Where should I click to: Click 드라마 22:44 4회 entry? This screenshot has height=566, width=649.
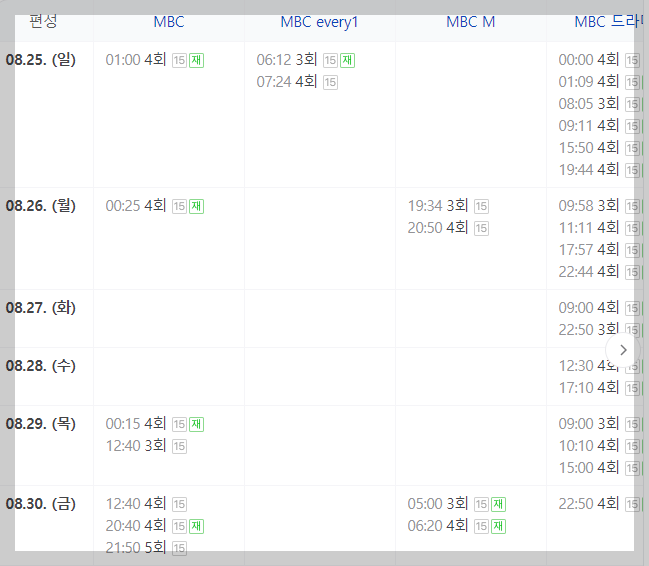(589, 272)
